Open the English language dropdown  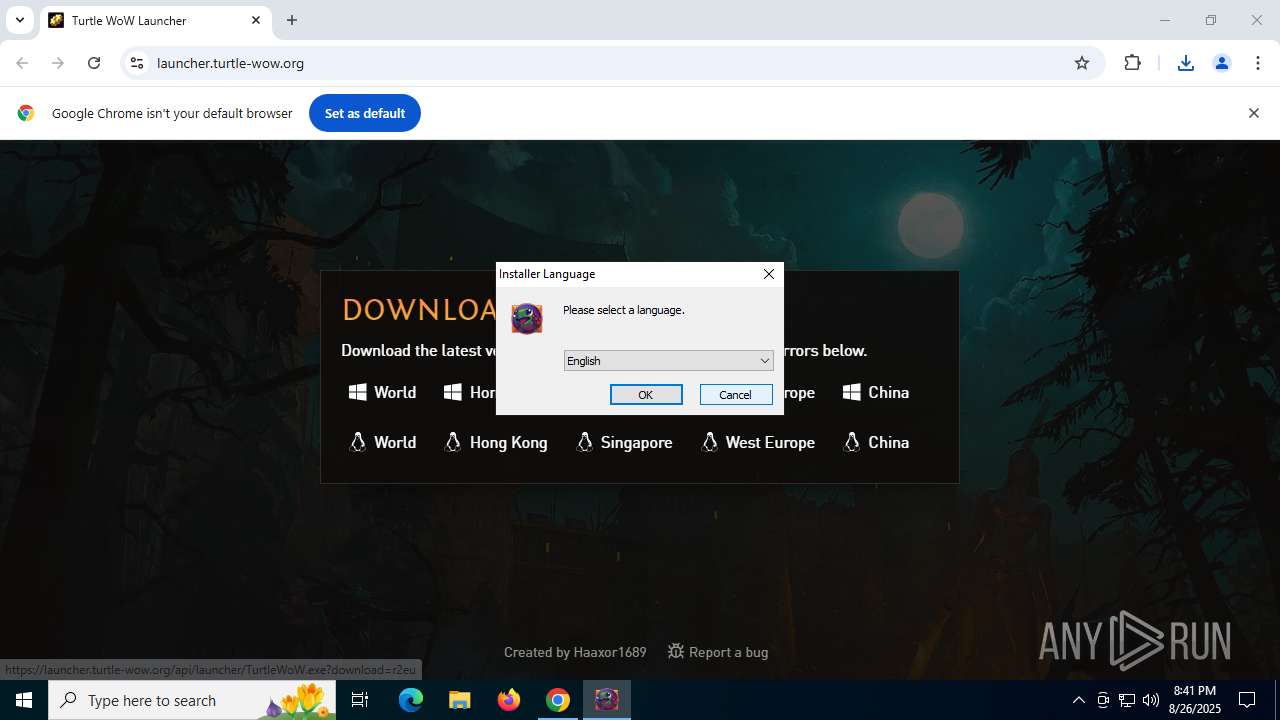(668, 361)
